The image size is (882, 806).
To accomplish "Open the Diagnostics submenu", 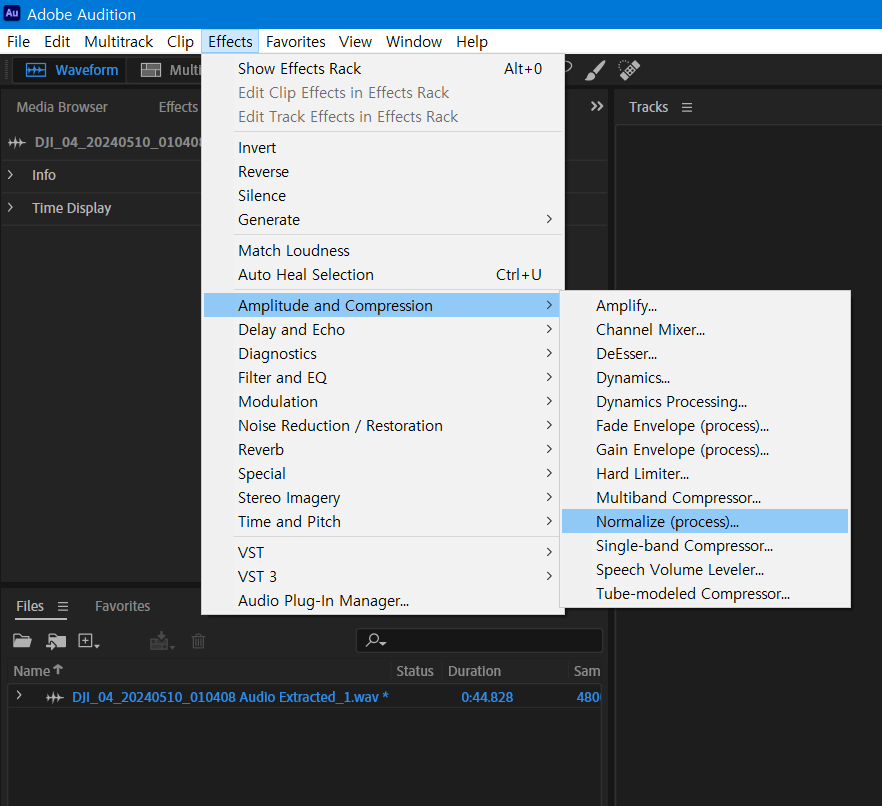I will (383, 353).
